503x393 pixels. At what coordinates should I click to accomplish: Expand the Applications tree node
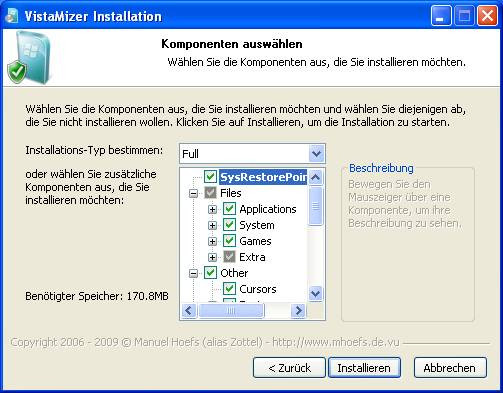[212, 209]
